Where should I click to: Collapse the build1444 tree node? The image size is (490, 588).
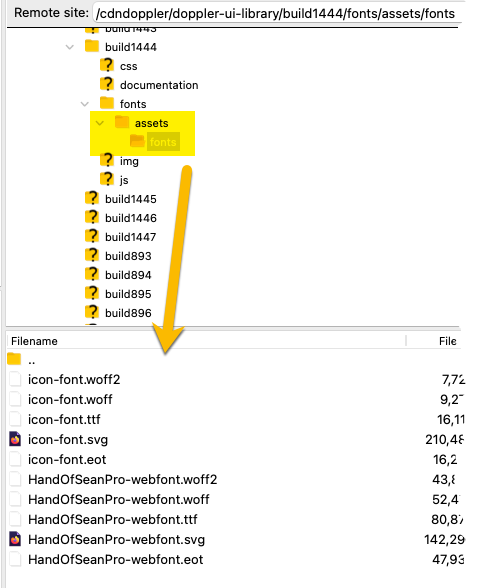(70, 47)
